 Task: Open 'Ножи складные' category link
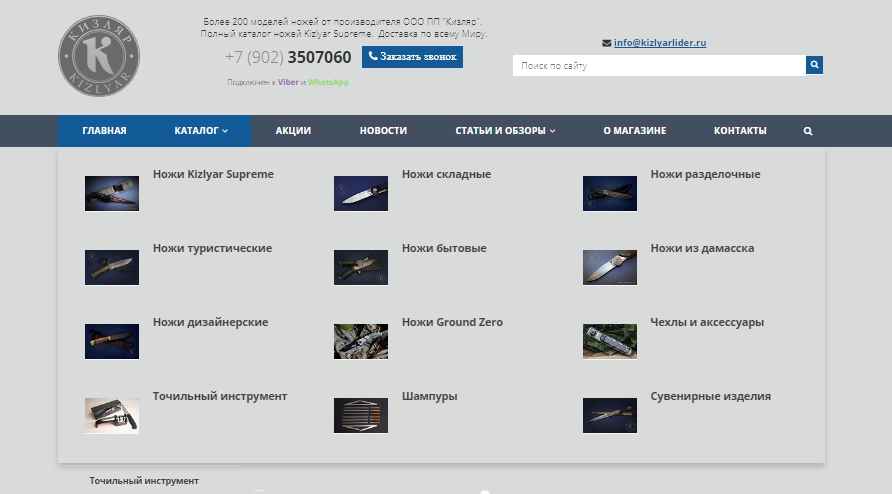click(447, 174)
